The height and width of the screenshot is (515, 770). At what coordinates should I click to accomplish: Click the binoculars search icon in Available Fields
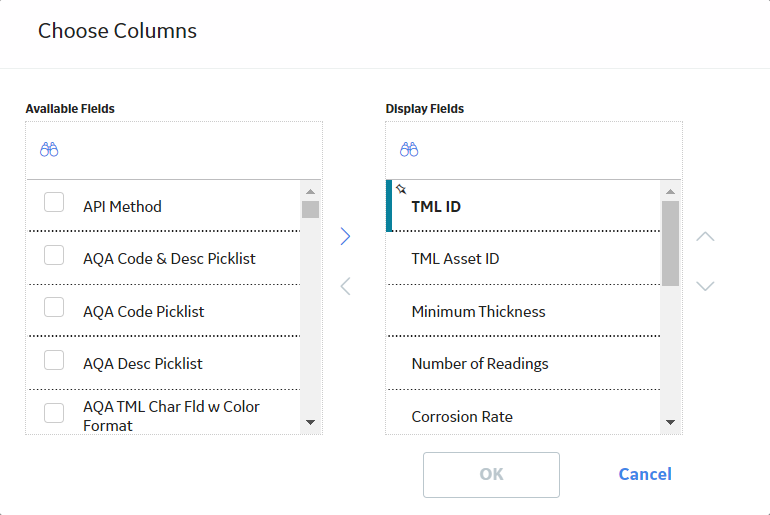(49, 149)
